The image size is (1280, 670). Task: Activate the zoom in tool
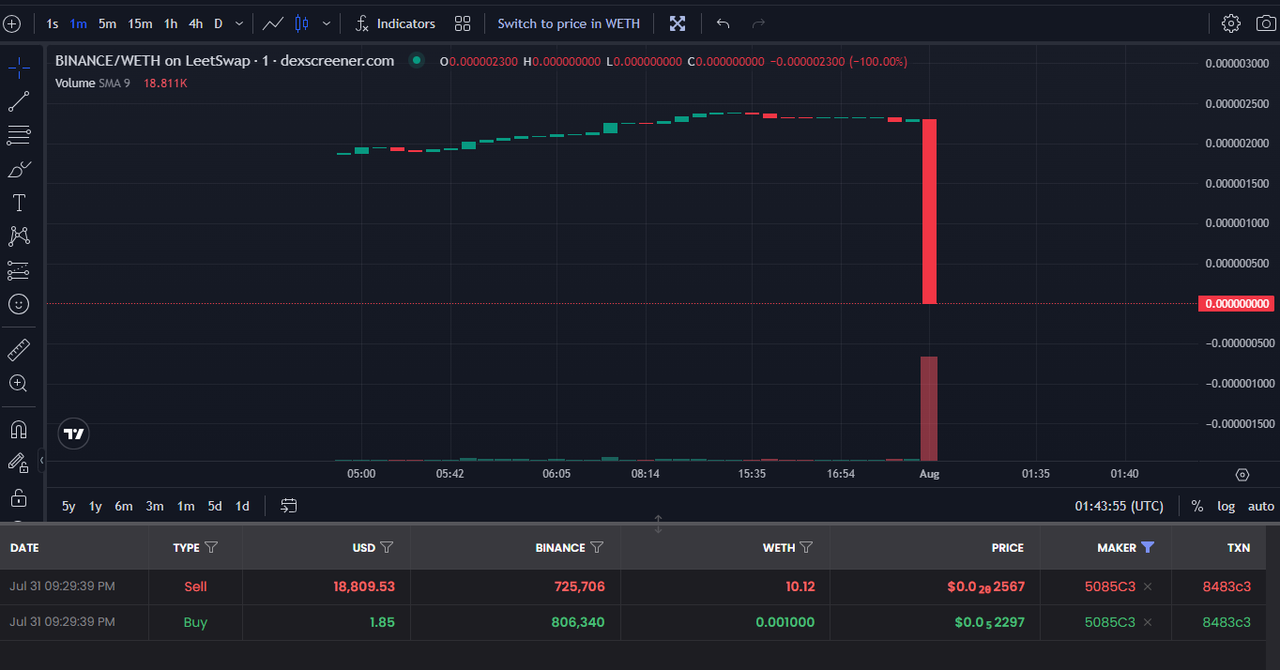pyautogui.click(x=18, y=383)
